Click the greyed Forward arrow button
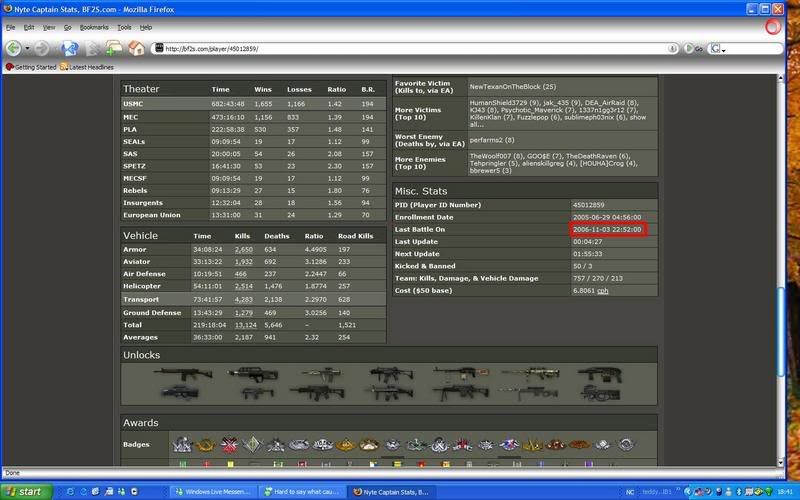 point(42,48)
